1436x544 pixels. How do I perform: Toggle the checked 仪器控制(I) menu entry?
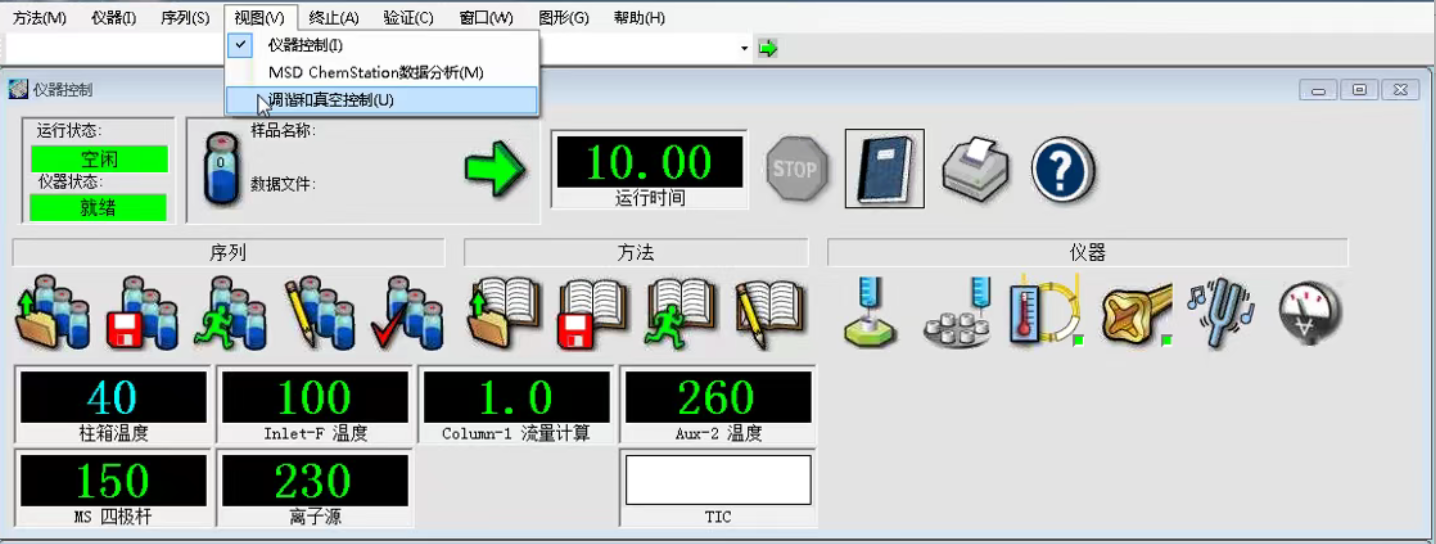[305, 45]
